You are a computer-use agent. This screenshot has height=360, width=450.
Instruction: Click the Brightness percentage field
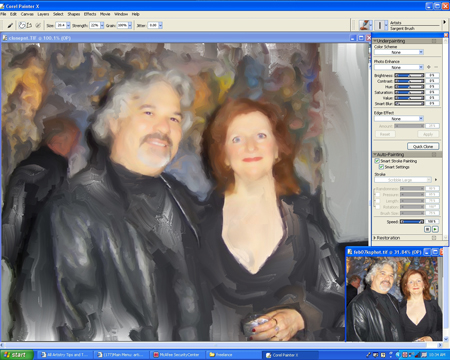coord(432,75)
